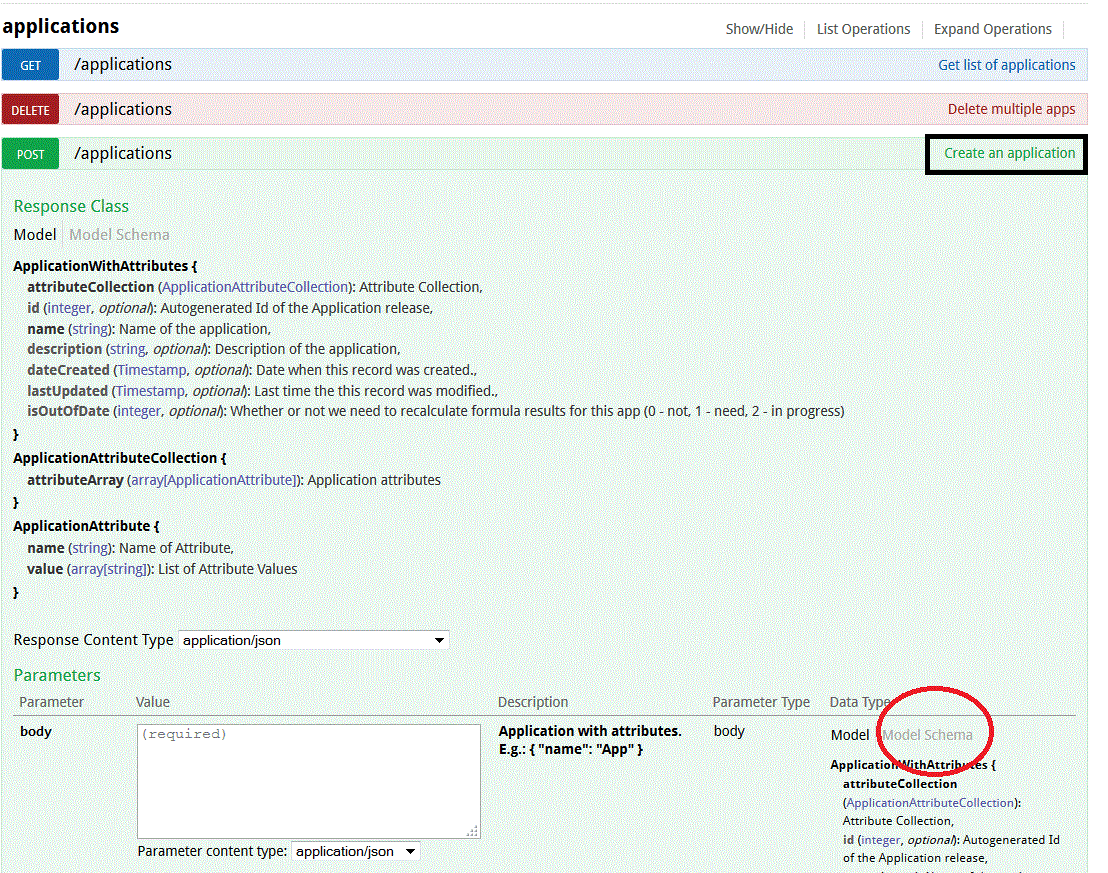
Task: Open the Response Content Type dropdown
Action: 312,640
